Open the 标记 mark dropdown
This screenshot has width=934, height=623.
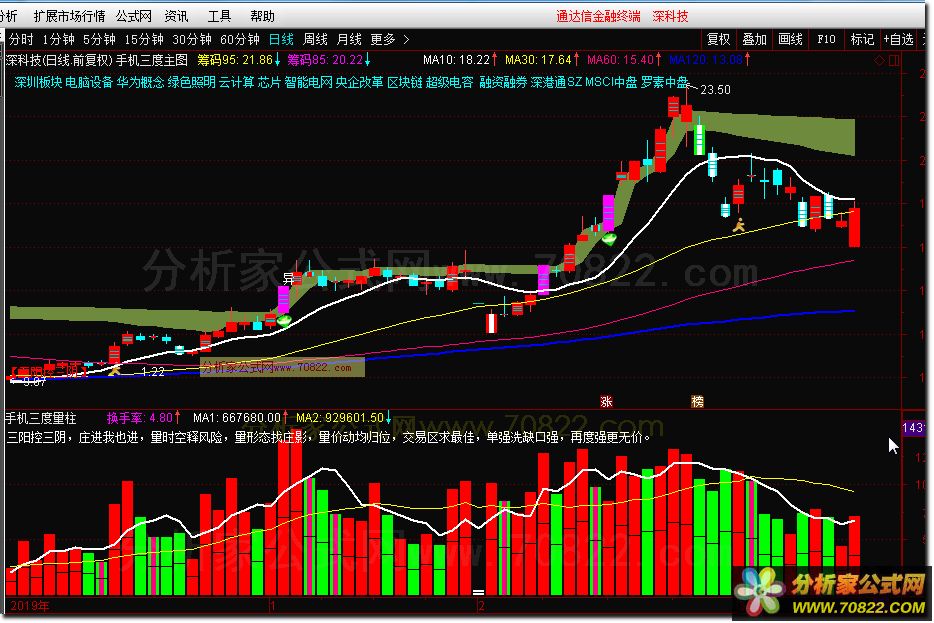pos(861,39)
